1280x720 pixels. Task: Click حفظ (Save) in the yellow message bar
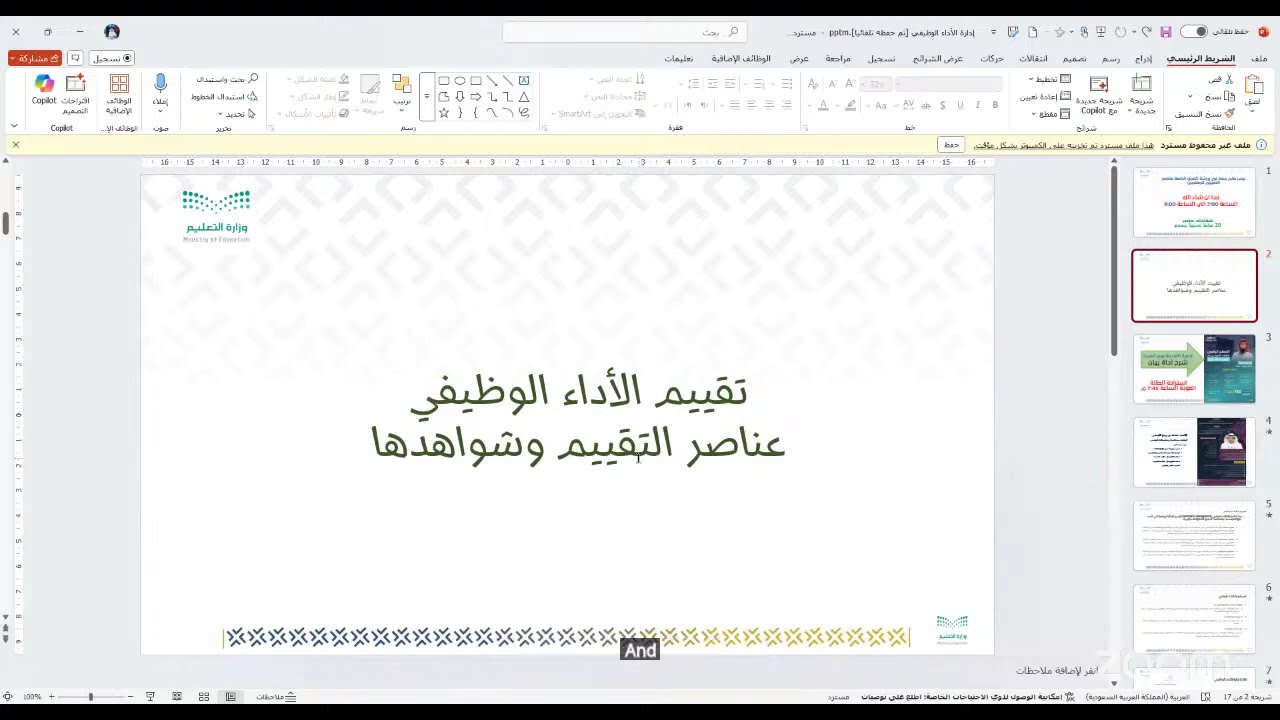tap(951, 145)
